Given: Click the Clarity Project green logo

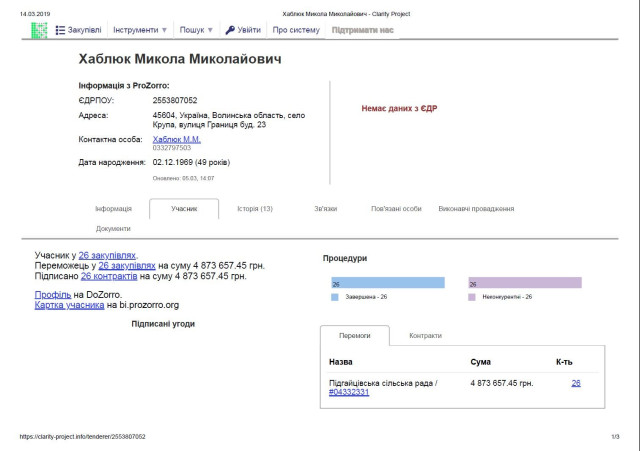Looking at the screenshot, I should (38, 31).
